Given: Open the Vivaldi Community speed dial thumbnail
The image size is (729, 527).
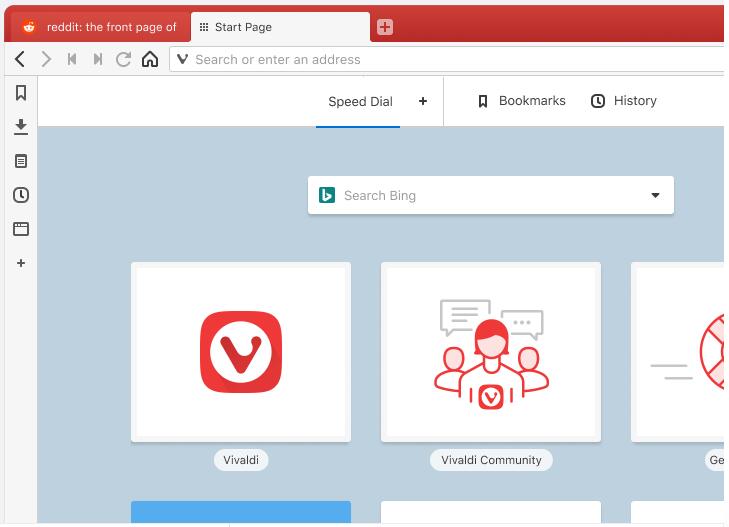Looking at the screenshot, I should tap(490, 352).
